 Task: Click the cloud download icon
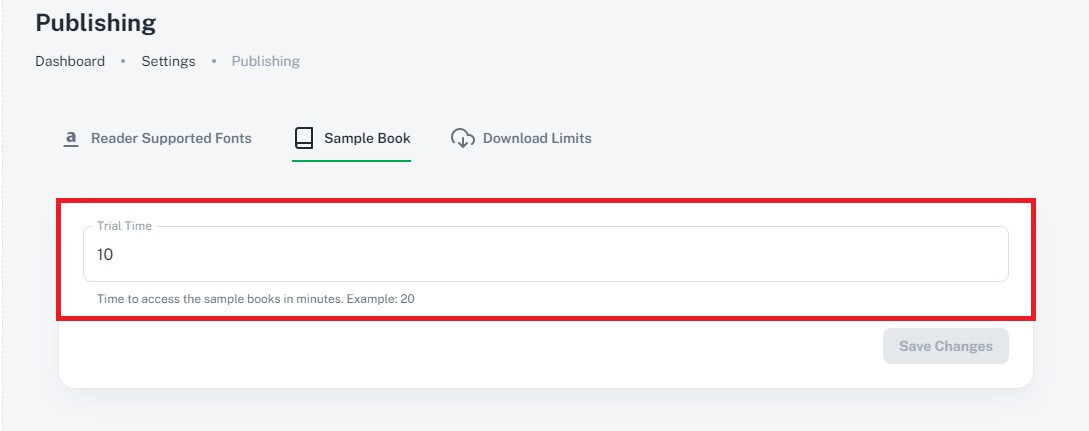pyautogui.click(x=462, y=138)
